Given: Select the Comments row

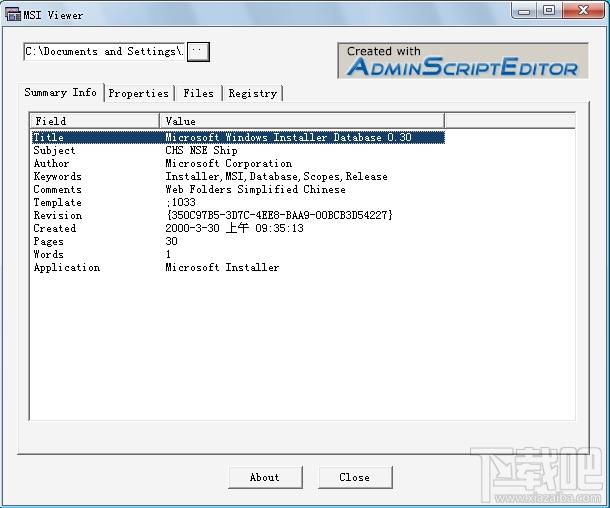Looking at the screenshot, I should [x=238, y=189].
